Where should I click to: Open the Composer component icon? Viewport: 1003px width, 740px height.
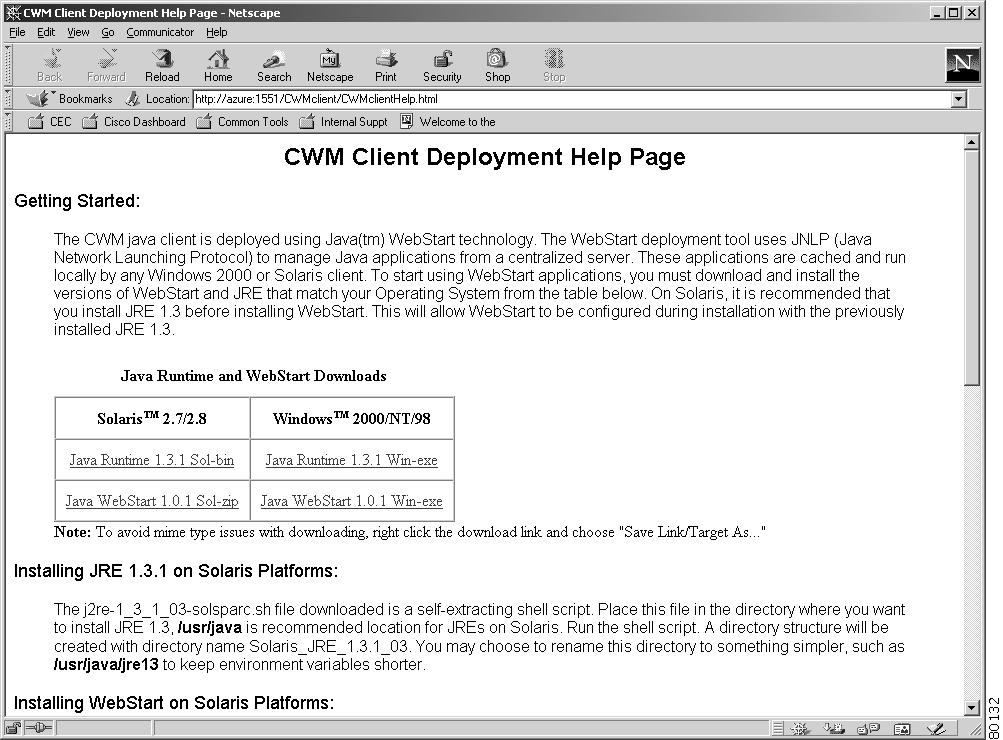(936, 728)
